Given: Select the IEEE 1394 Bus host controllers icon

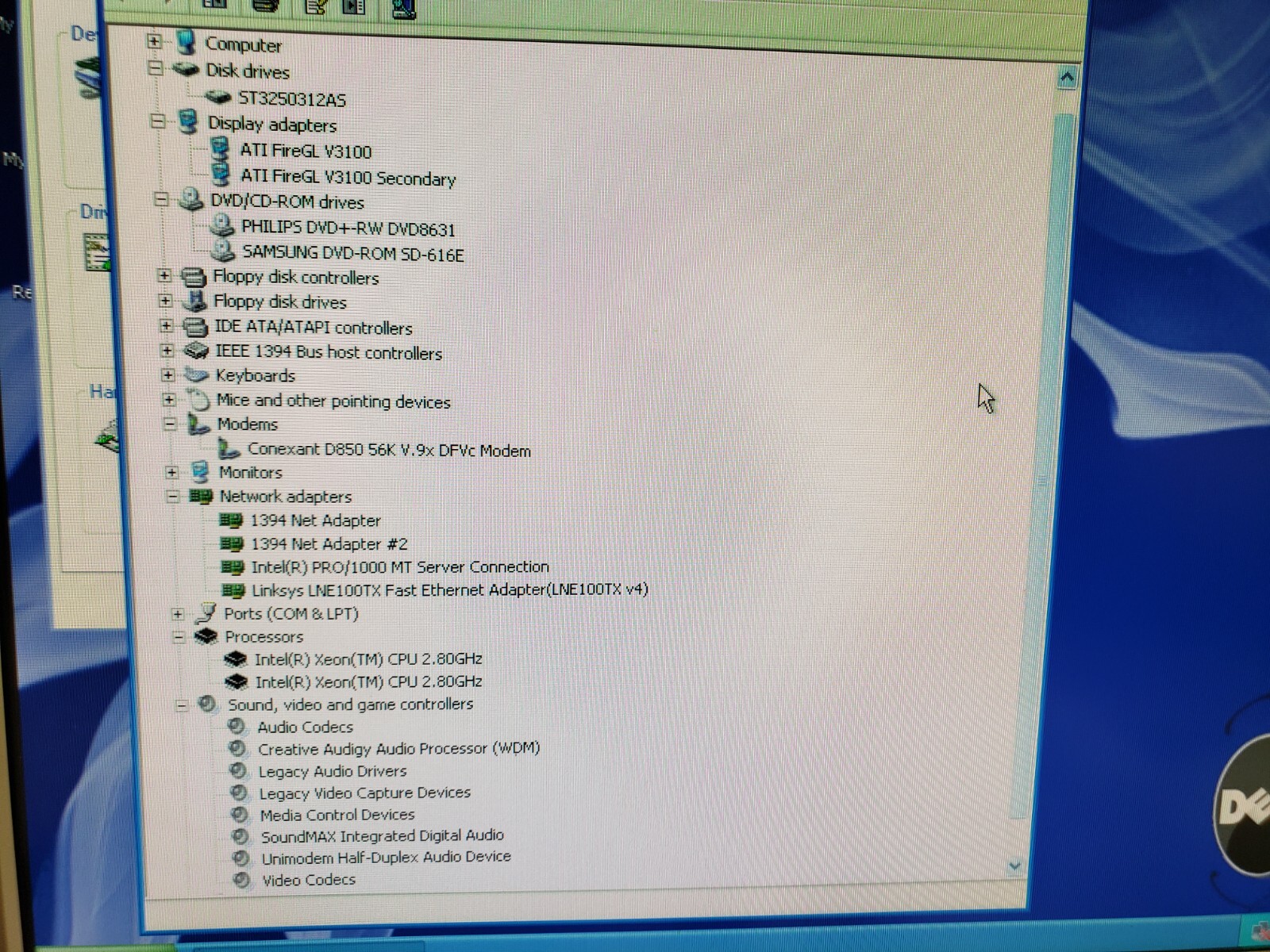Looking at the screenshot, I should tap(196, 351).
